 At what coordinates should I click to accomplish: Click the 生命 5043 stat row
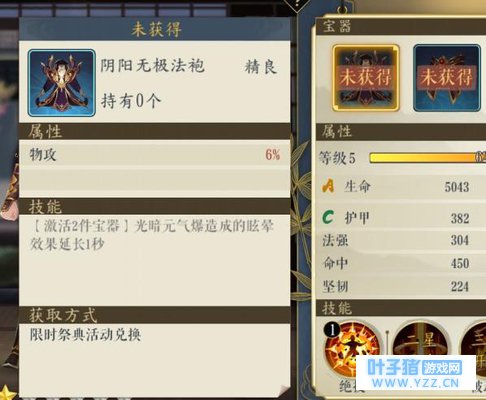pos(401,186)
